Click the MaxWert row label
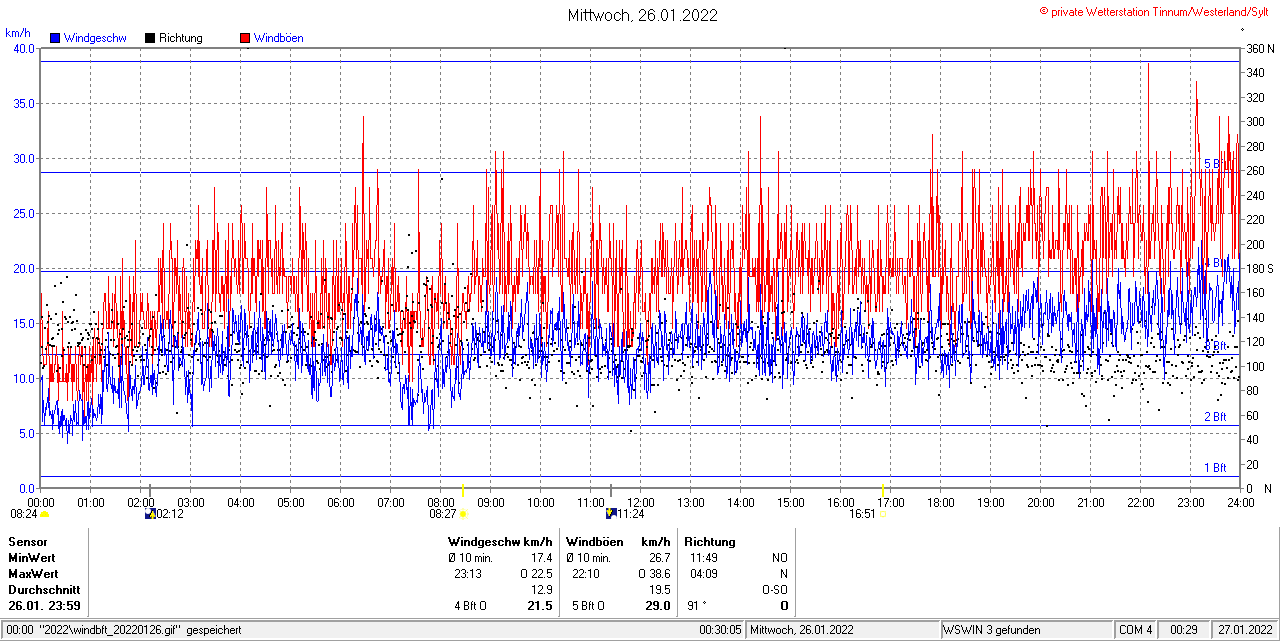Screen dimensions: 1280x641 (33, 574)
